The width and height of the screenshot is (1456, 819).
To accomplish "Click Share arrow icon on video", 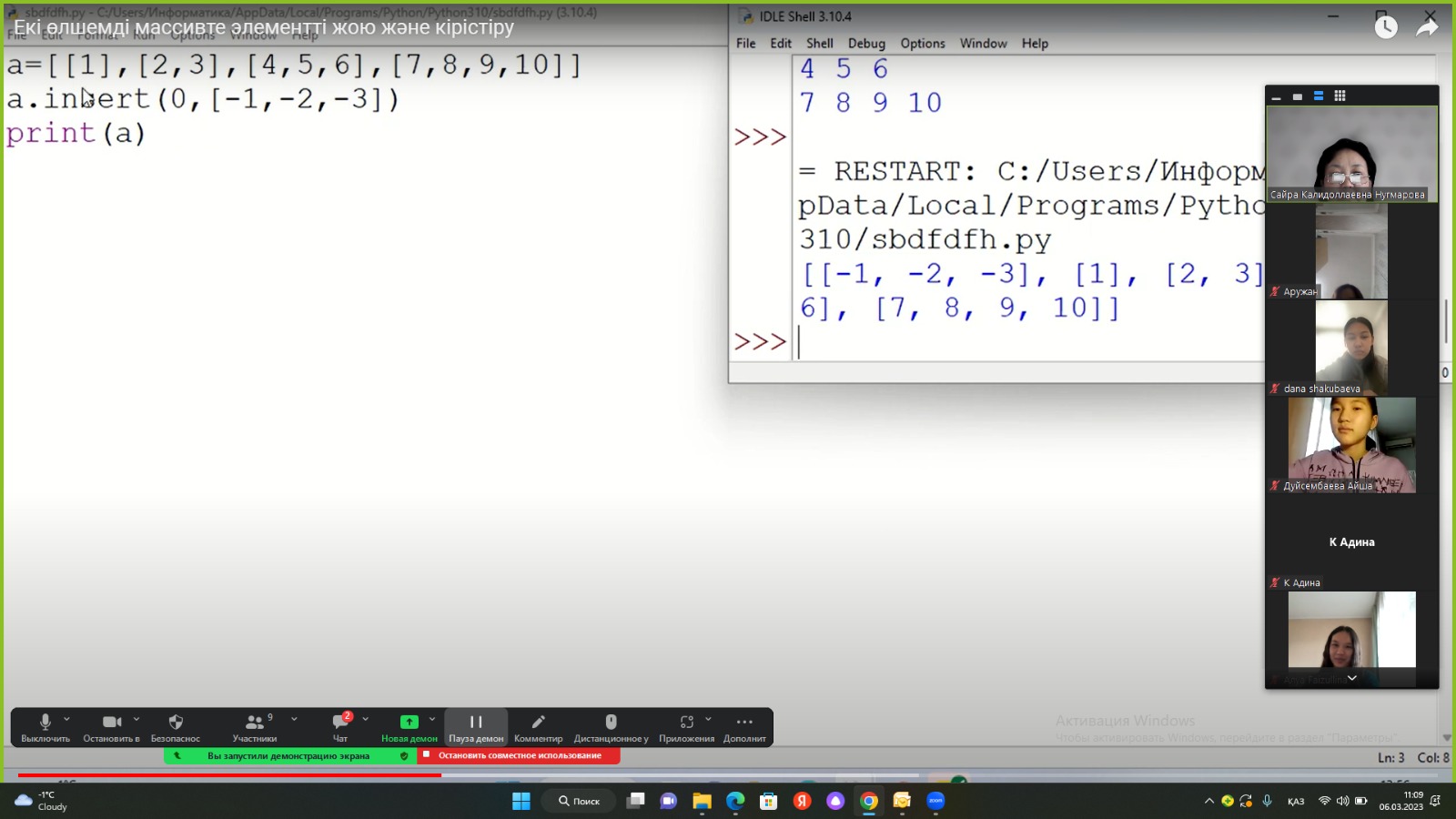I will click(1427, 27).
